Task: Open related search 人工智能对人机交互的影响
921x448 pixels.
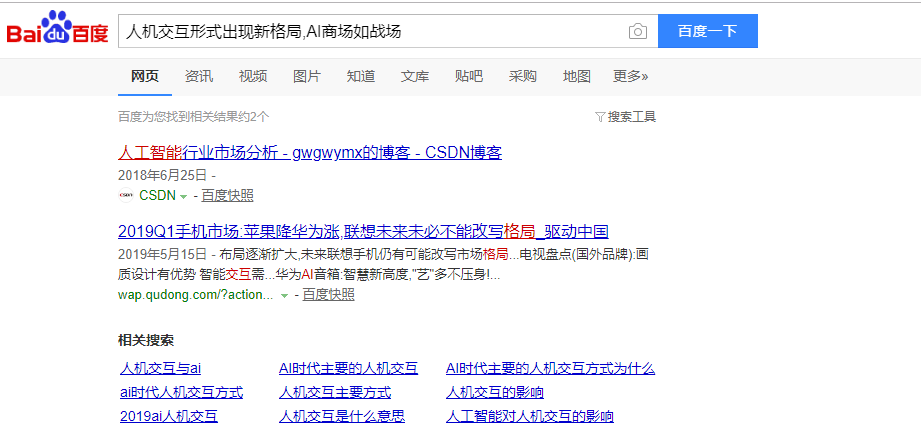Action: (530, 416)
